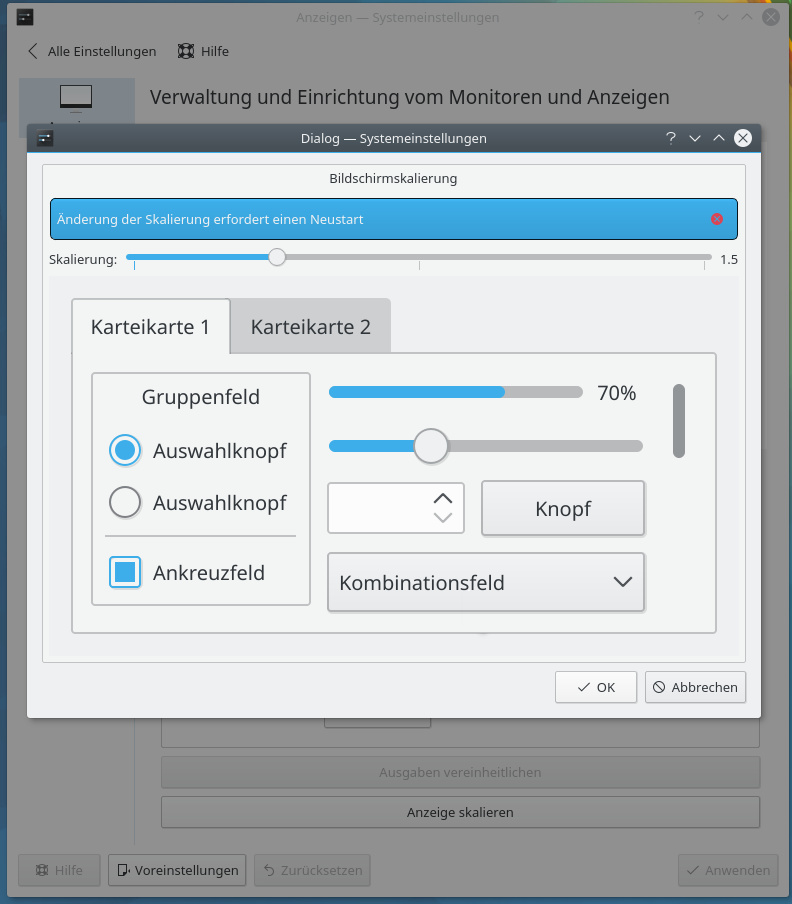Click the back arrow for Alle Einstellungen
This screenshot has width=792, height=904.
pos(33,51)
